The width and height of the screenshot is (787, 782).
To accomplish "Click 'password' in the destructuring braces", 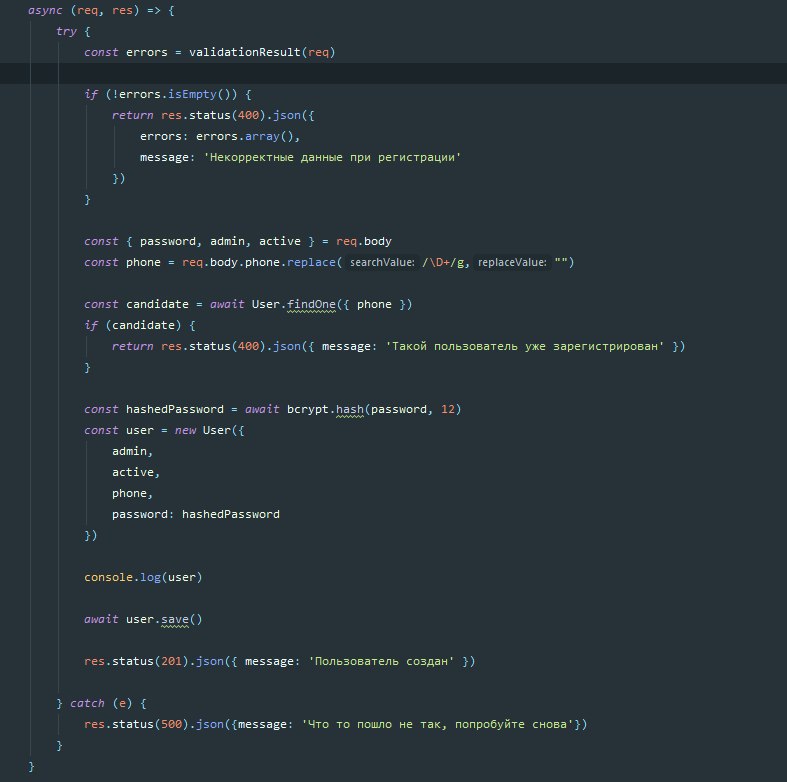I will click(168, 241).
